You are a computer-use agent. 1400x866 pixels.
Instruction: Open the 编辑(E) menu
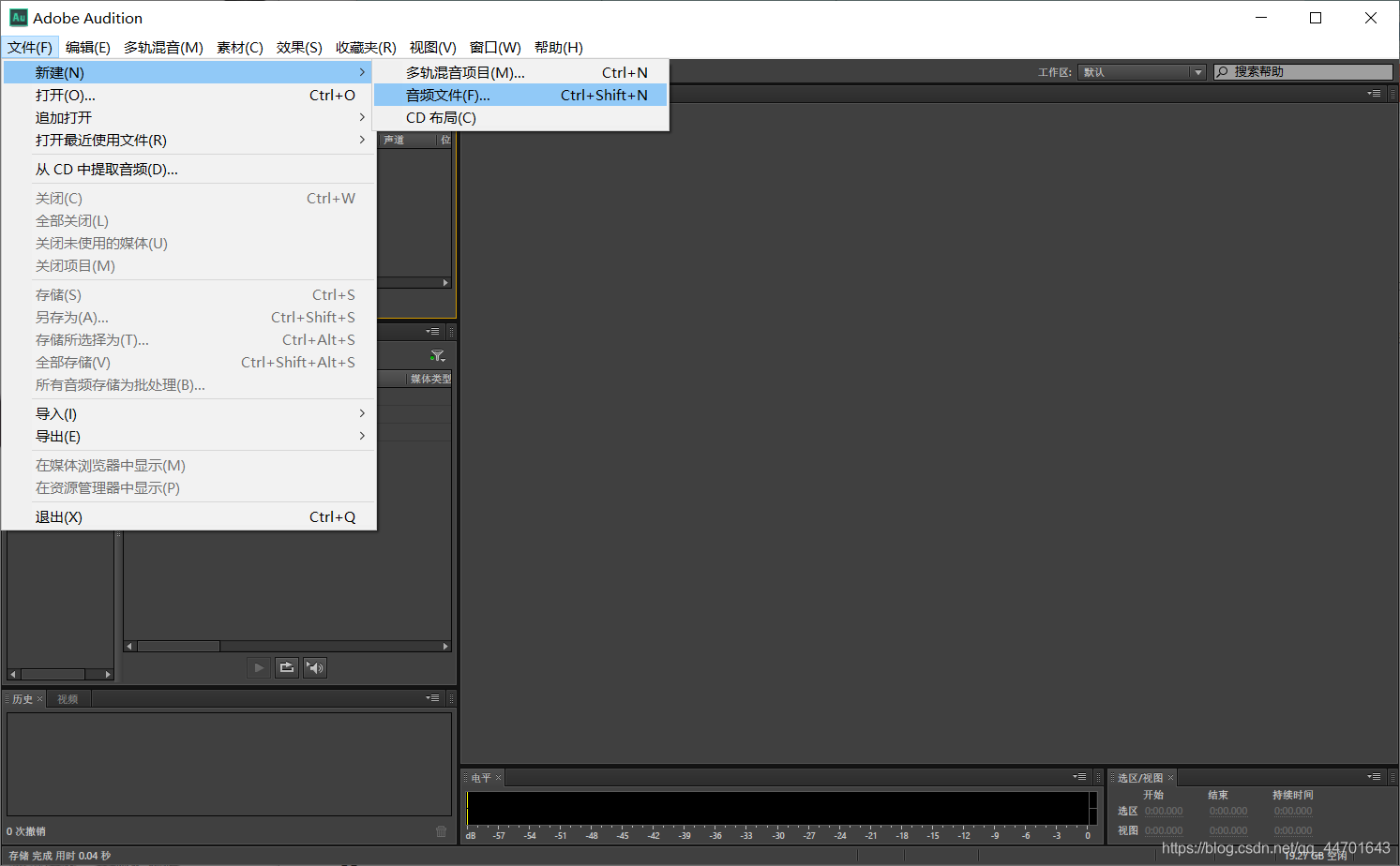click(x=88, y=48)
